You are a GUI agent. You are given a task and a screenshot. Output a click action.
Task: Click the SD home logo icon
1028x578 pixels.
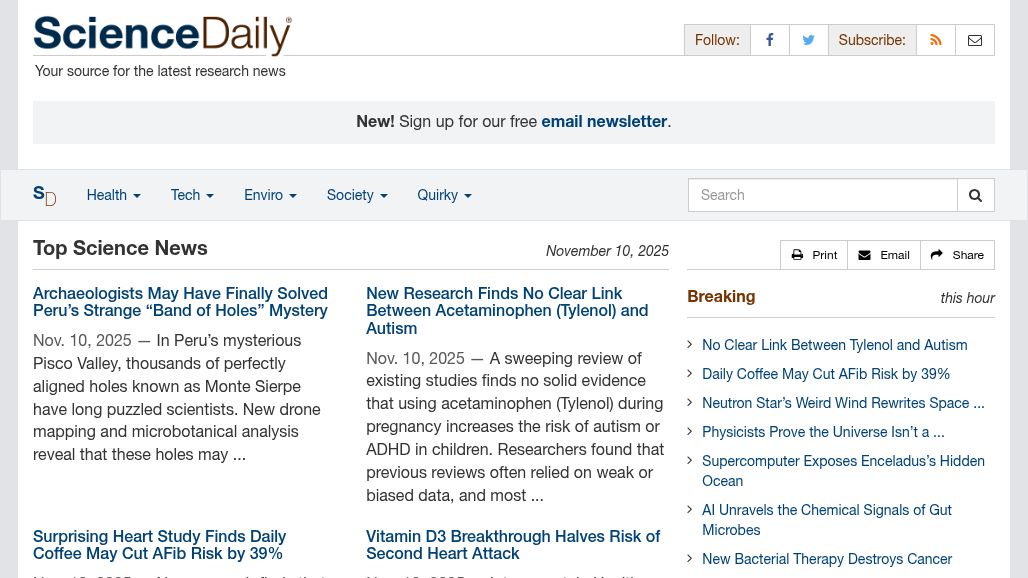(44, 195)
